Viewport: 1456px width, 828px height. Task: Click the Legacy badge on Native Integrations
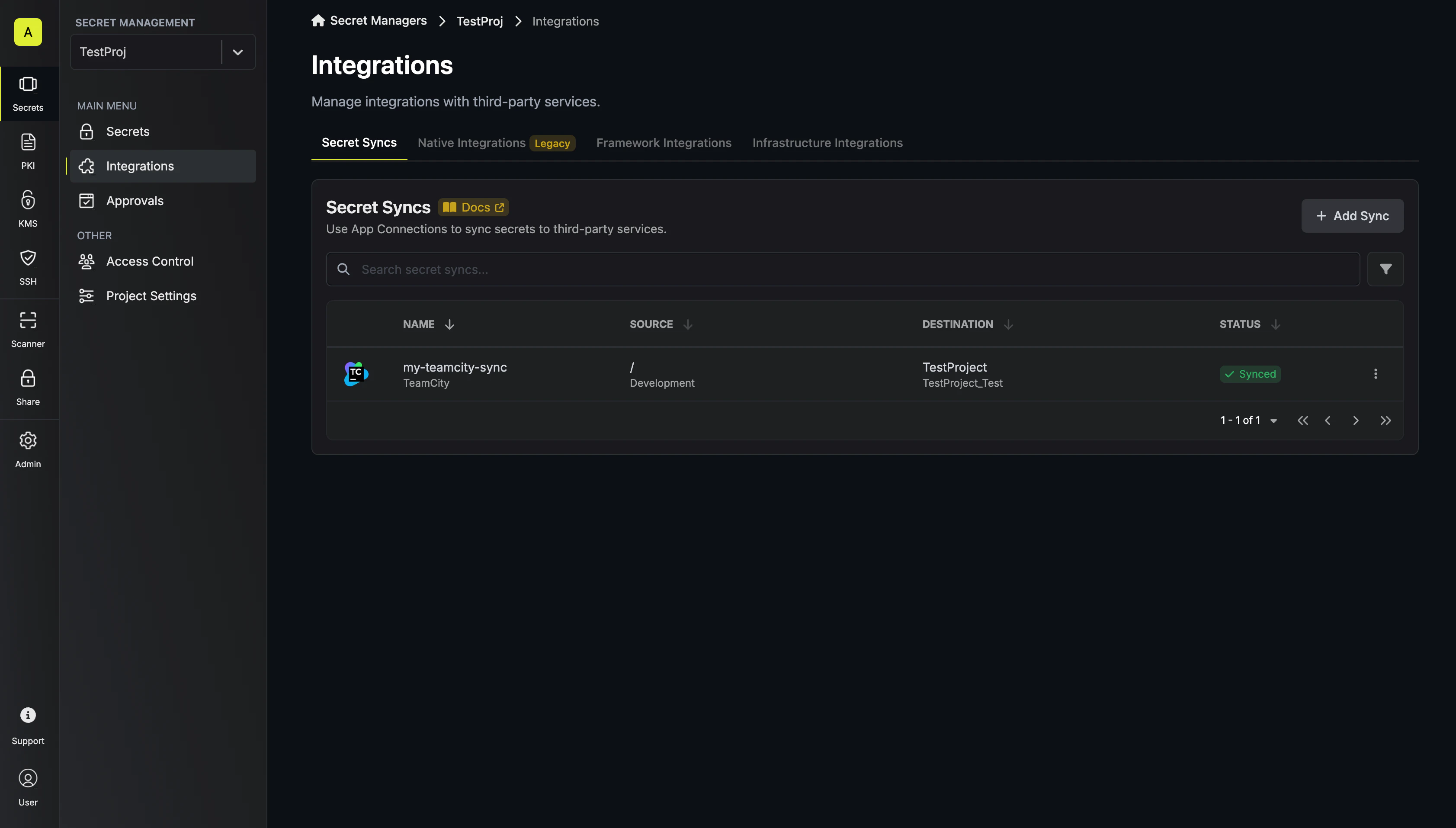point(552,143)
